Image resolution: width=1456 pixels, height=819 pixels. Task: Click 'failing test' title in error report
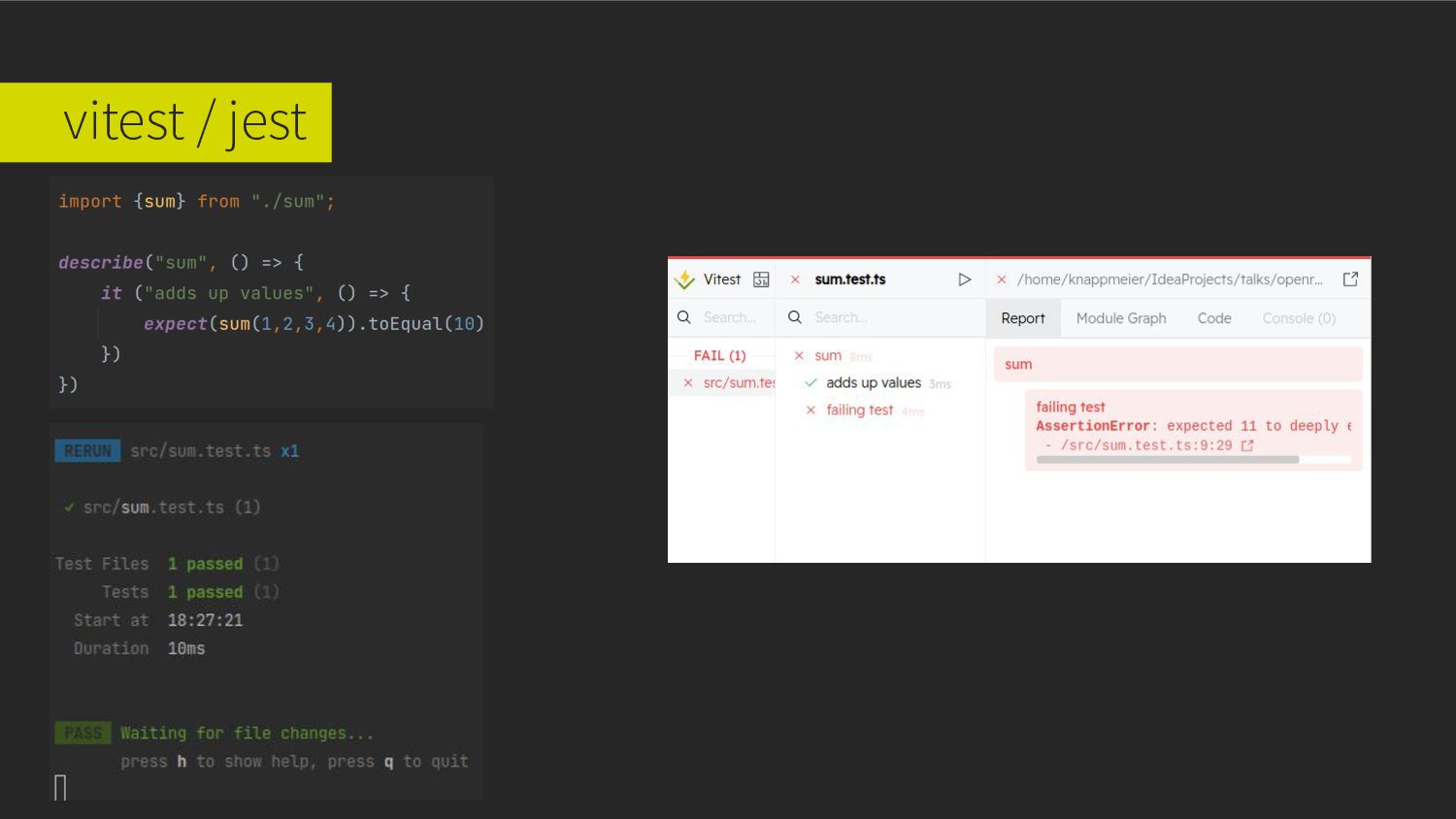(1071, 408)
